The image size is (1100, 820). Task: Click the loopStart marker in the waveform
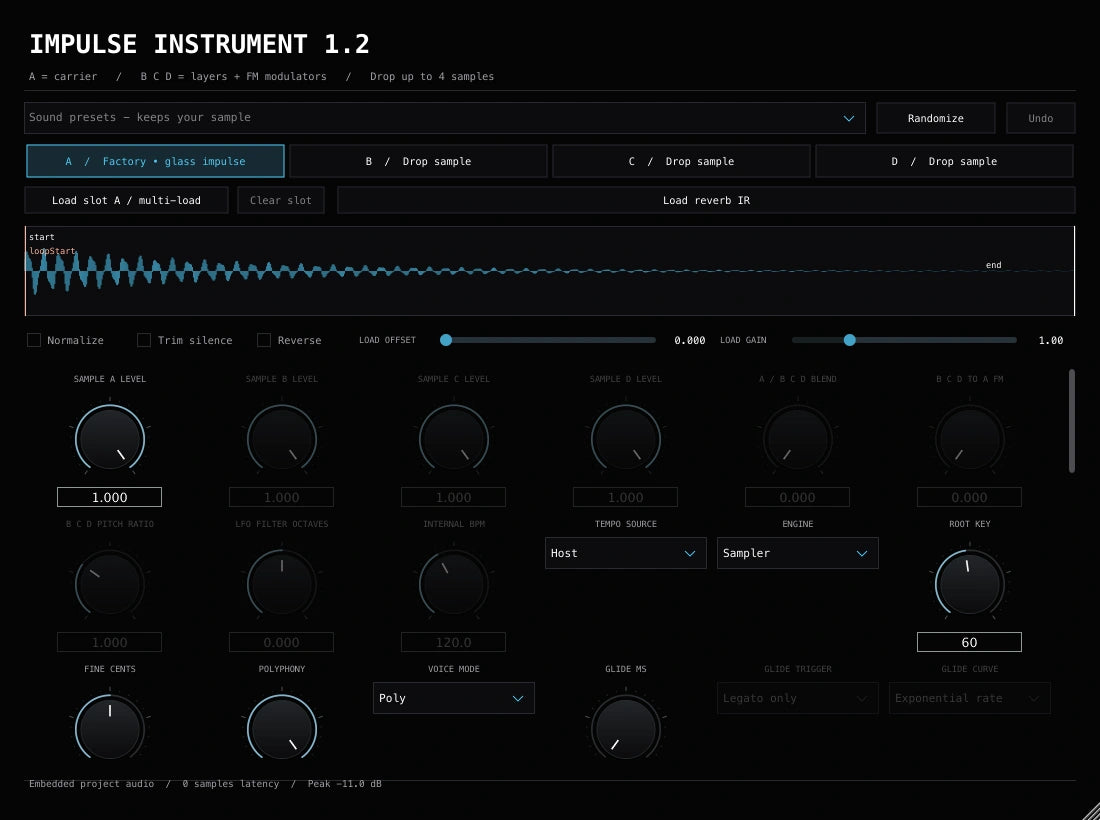52,251
